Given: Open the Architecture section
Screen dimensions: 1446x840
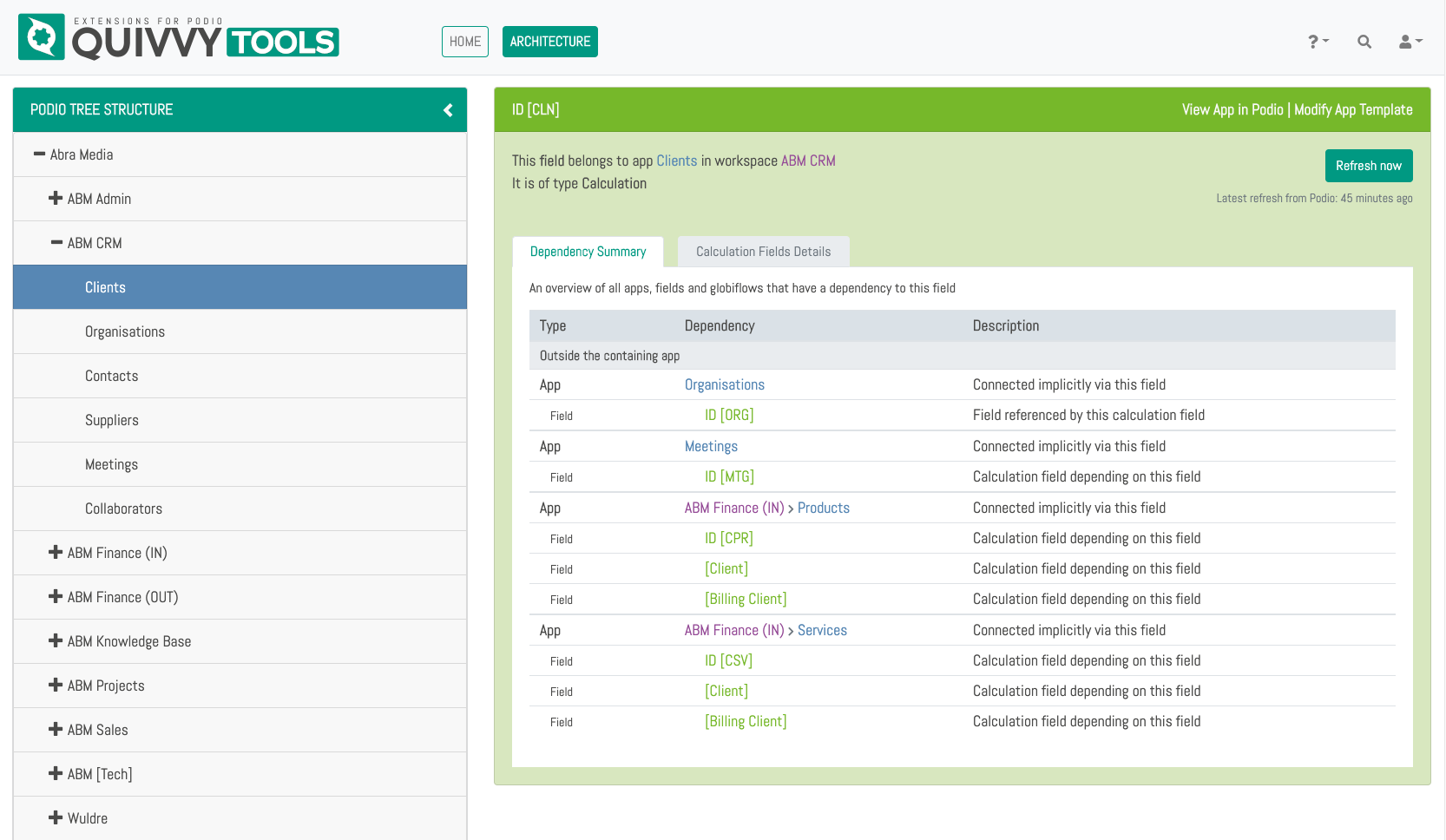Looking at the screenshot, I should 550,42.
